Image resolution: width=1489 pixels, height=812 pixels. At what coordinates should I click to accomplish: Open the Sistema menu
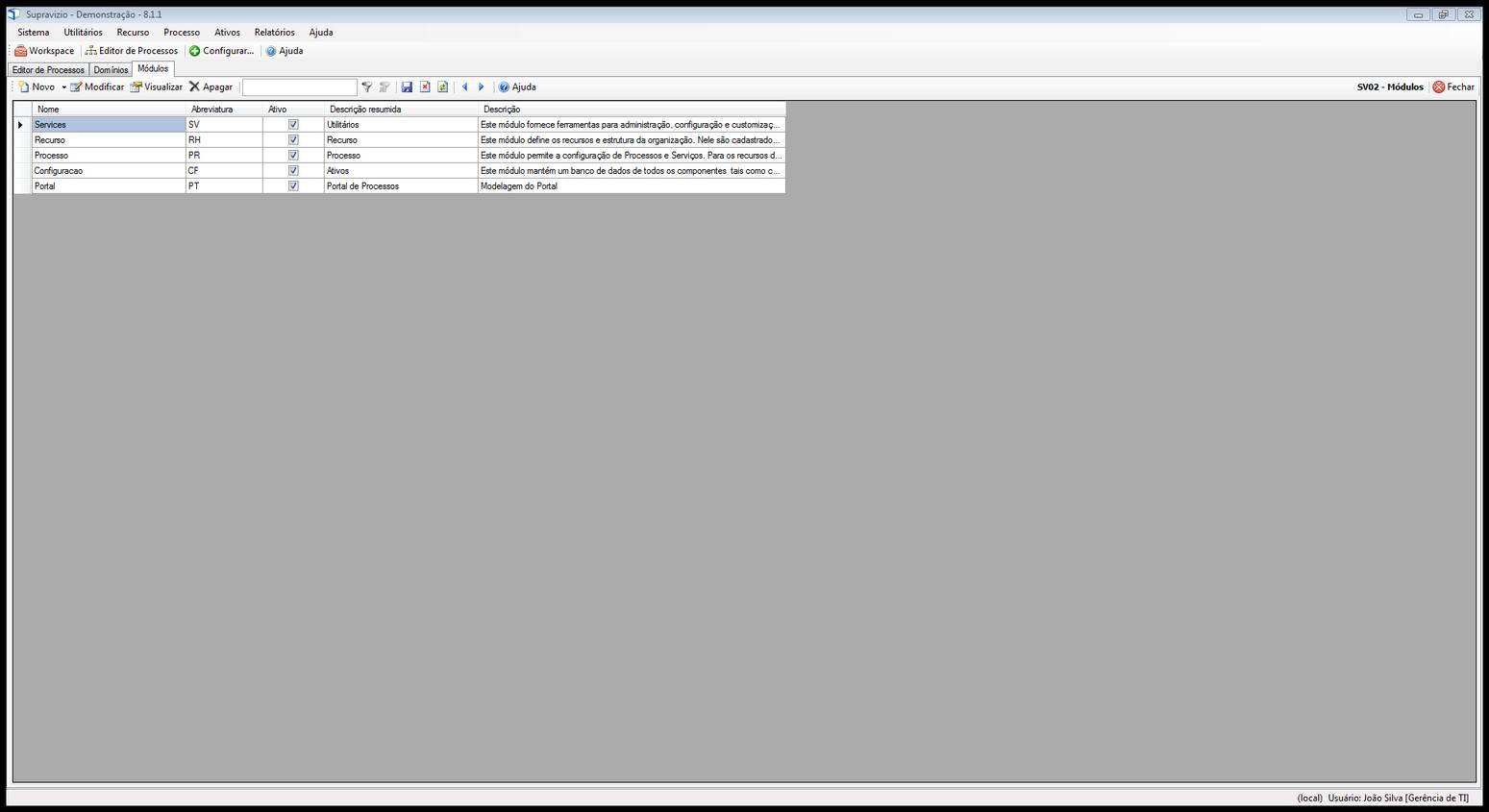pos(34,32)
